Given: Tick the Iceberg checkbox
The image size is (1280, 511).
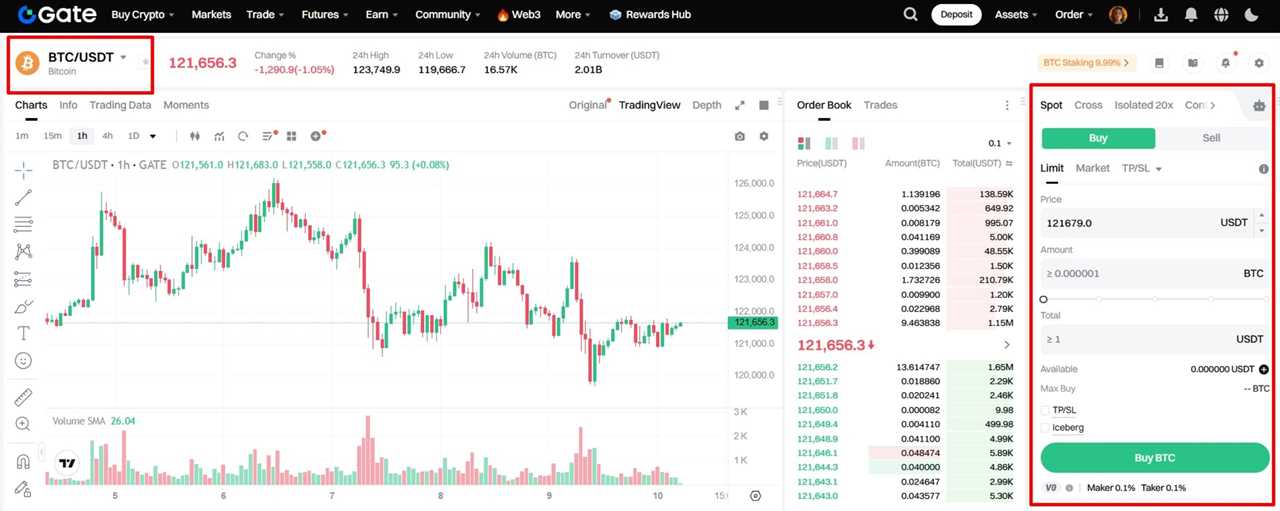Looking at the screenshot, I should (1046, 428).
